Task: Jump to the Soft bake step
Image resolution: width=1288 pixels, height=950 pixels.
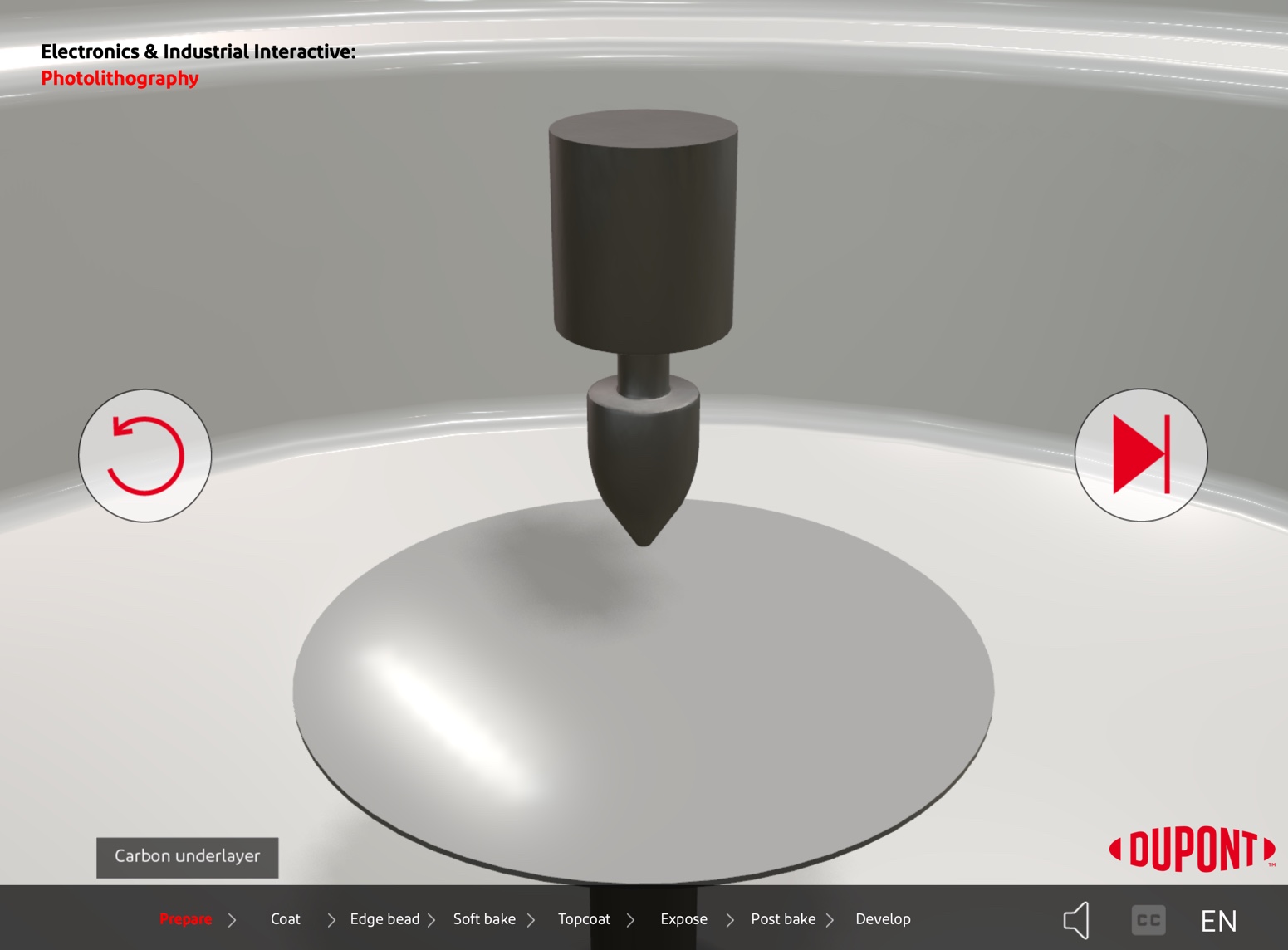Action: click(x=484, y=919)
